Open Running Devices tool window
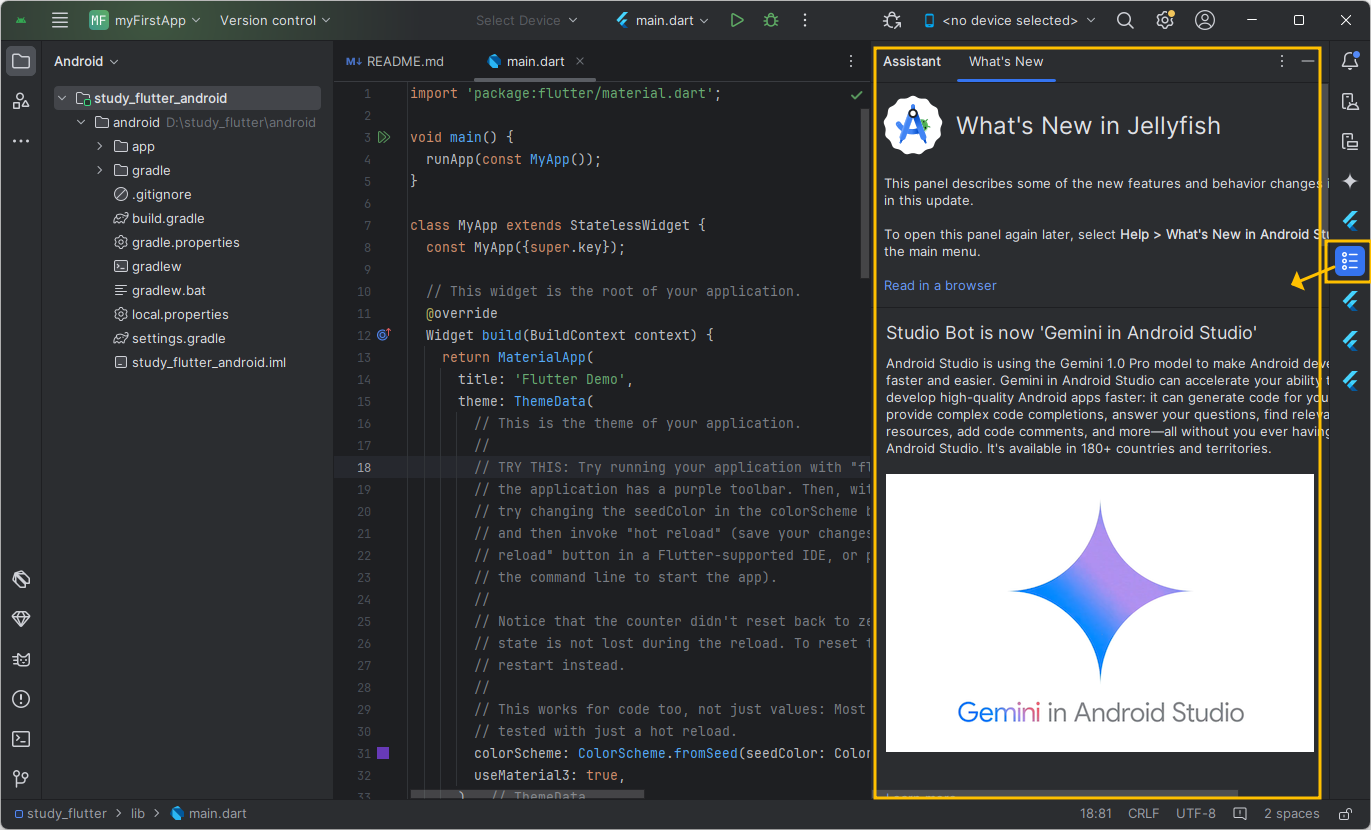The image size is (1371, 830). (x=1350, y=141)
